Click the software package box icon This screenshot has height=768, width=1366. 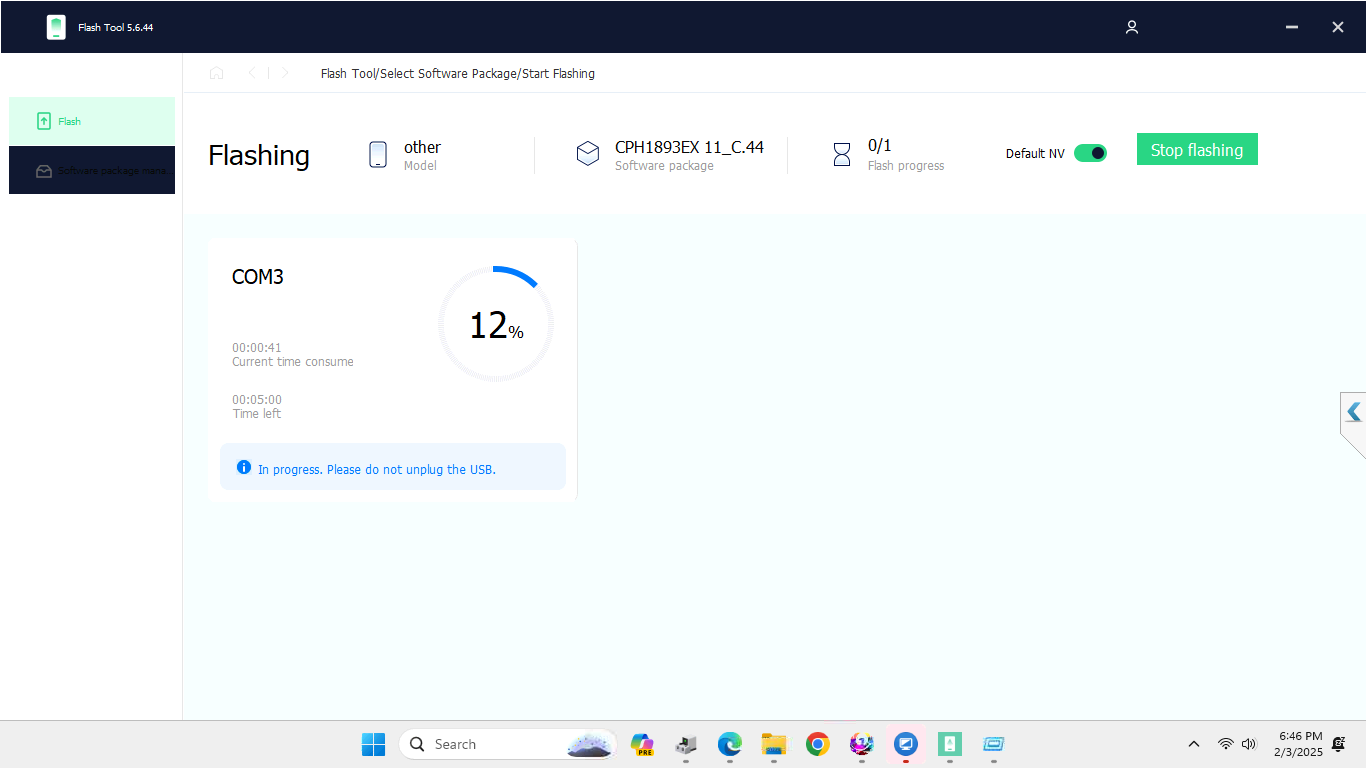coord(588,154)
